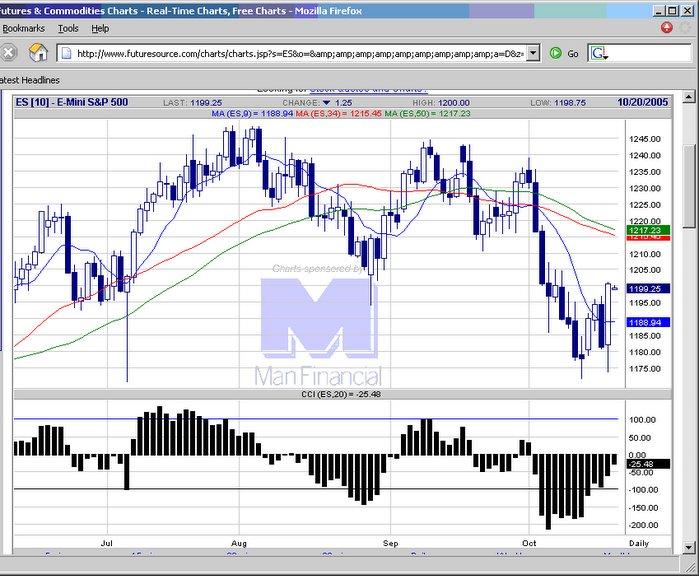The image size is (699, 576).
Task: Click the Sep axis label
Action: 391,543
